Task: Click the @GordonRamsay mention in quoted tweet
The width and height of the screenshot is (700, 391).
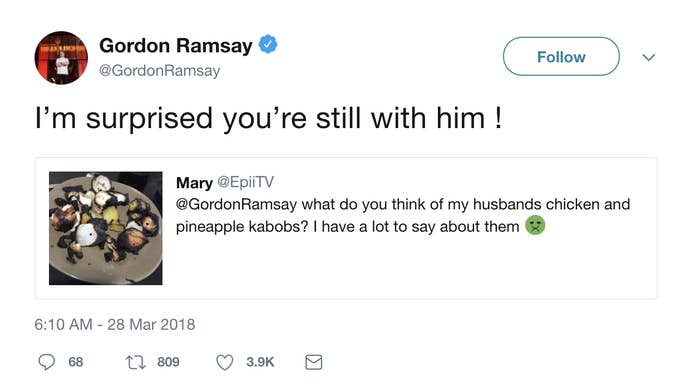Action: 236,204
